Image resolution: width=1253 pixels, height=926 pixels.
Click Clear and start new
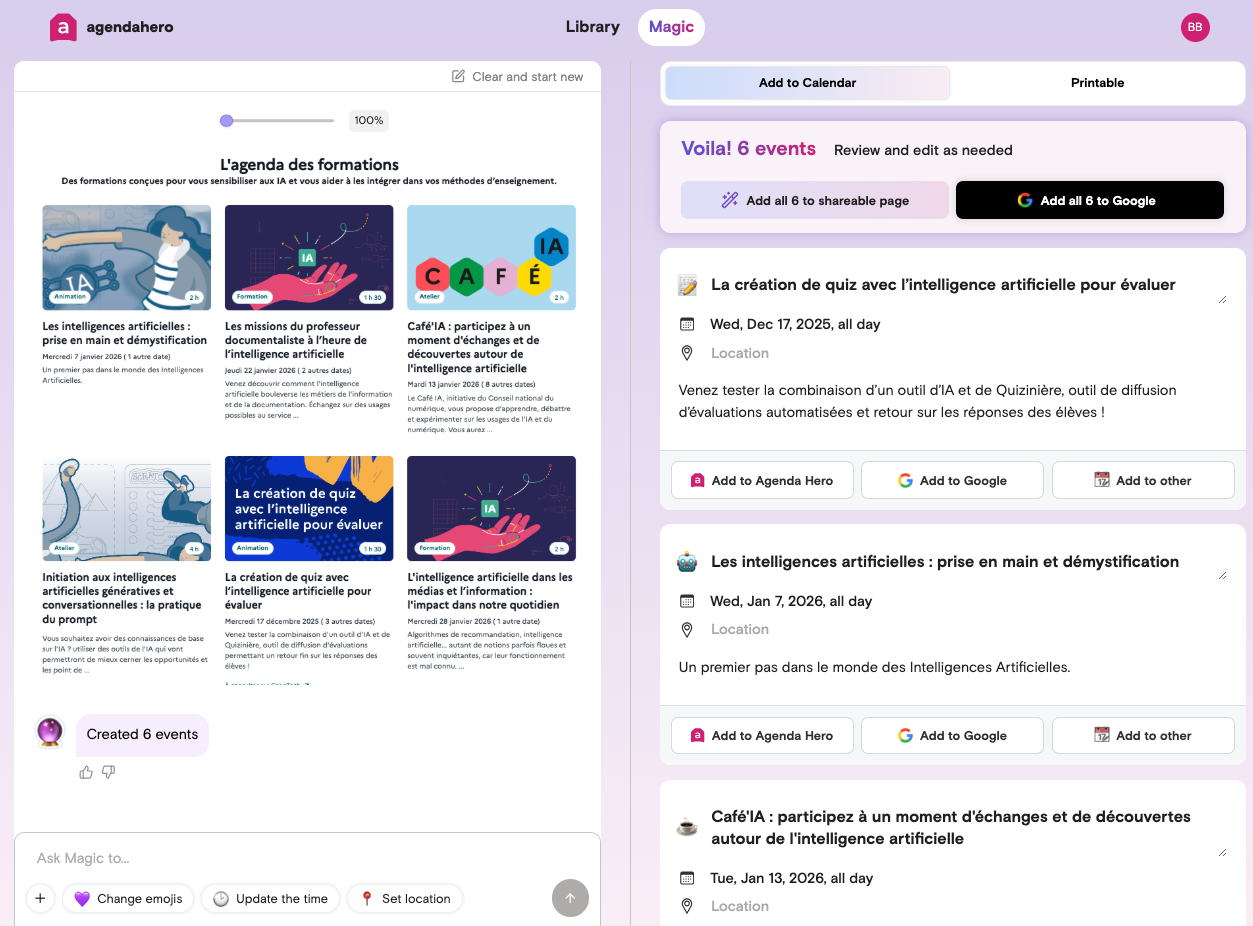point(517,77)
